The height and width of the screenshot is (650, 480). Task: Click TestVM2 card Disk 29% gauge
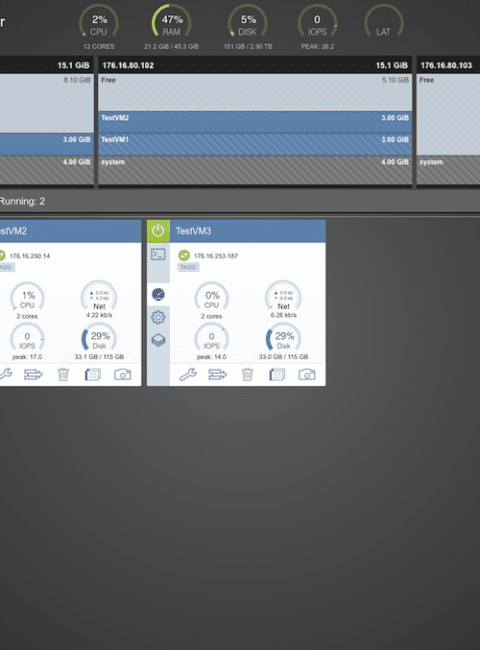99,338
